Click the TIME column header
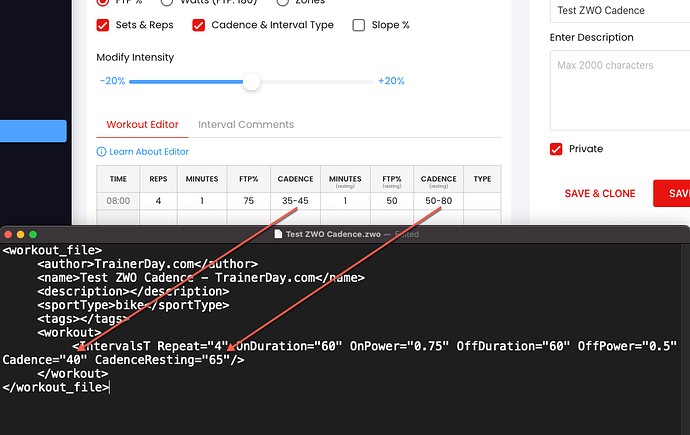The width and height of the screenshot is (690, 435). click(118, 179)
